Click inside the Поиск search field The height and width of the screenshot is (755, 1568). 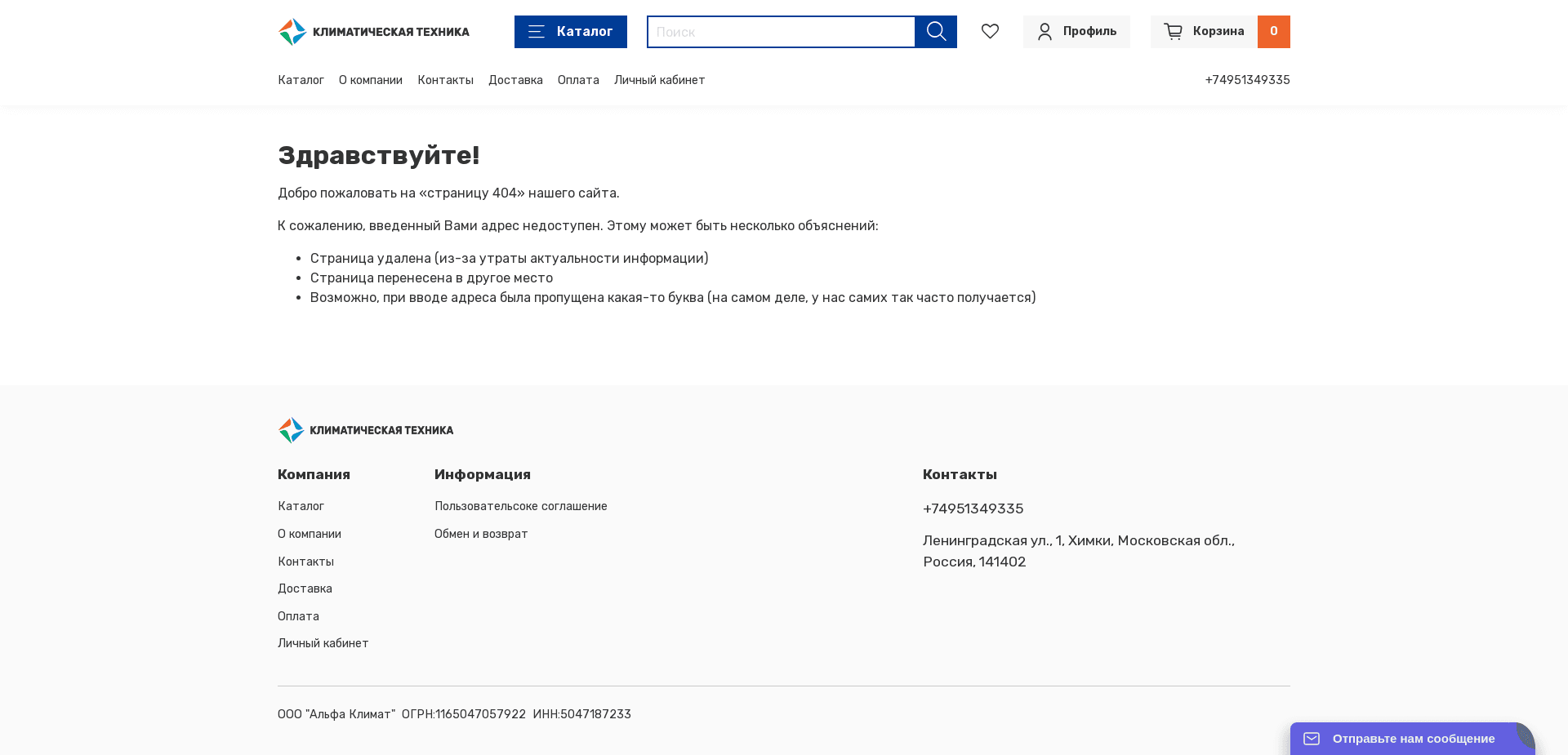780,32
